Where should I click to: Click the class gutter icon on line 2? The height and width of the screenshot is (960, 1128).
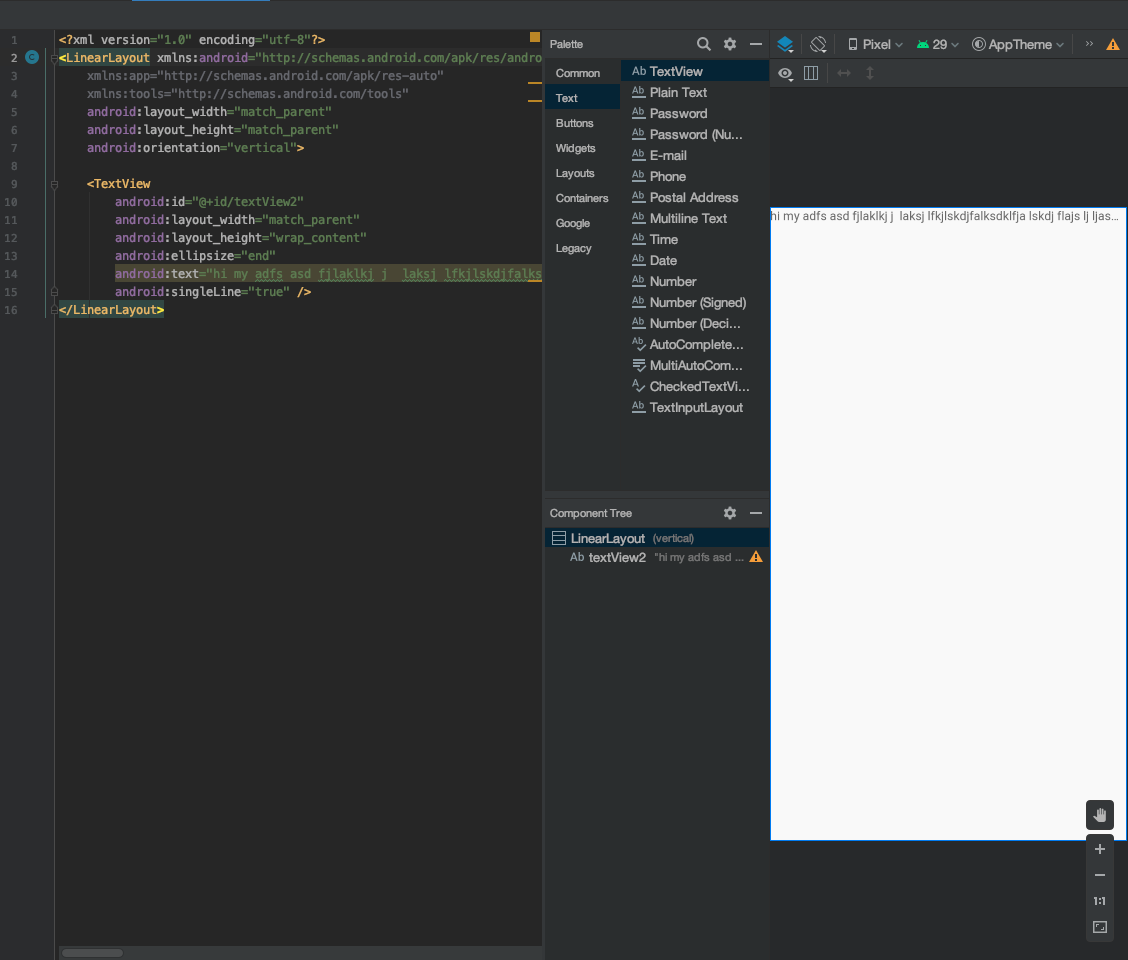point(32,57)
